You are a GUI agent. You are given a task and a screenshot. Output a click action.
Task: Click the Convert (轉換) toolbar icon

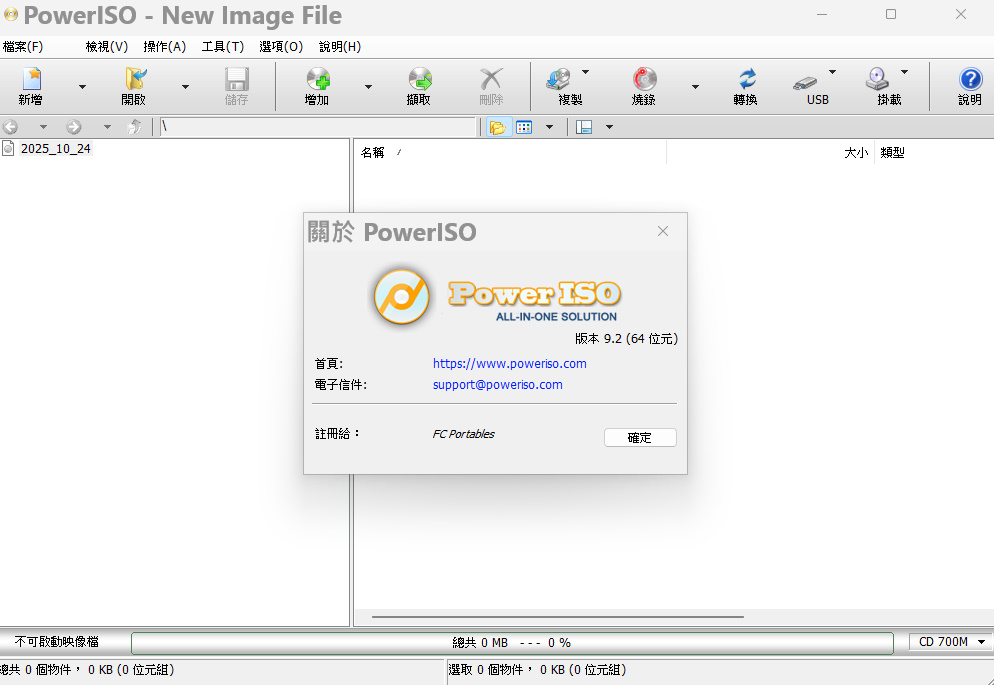point(746,80)
